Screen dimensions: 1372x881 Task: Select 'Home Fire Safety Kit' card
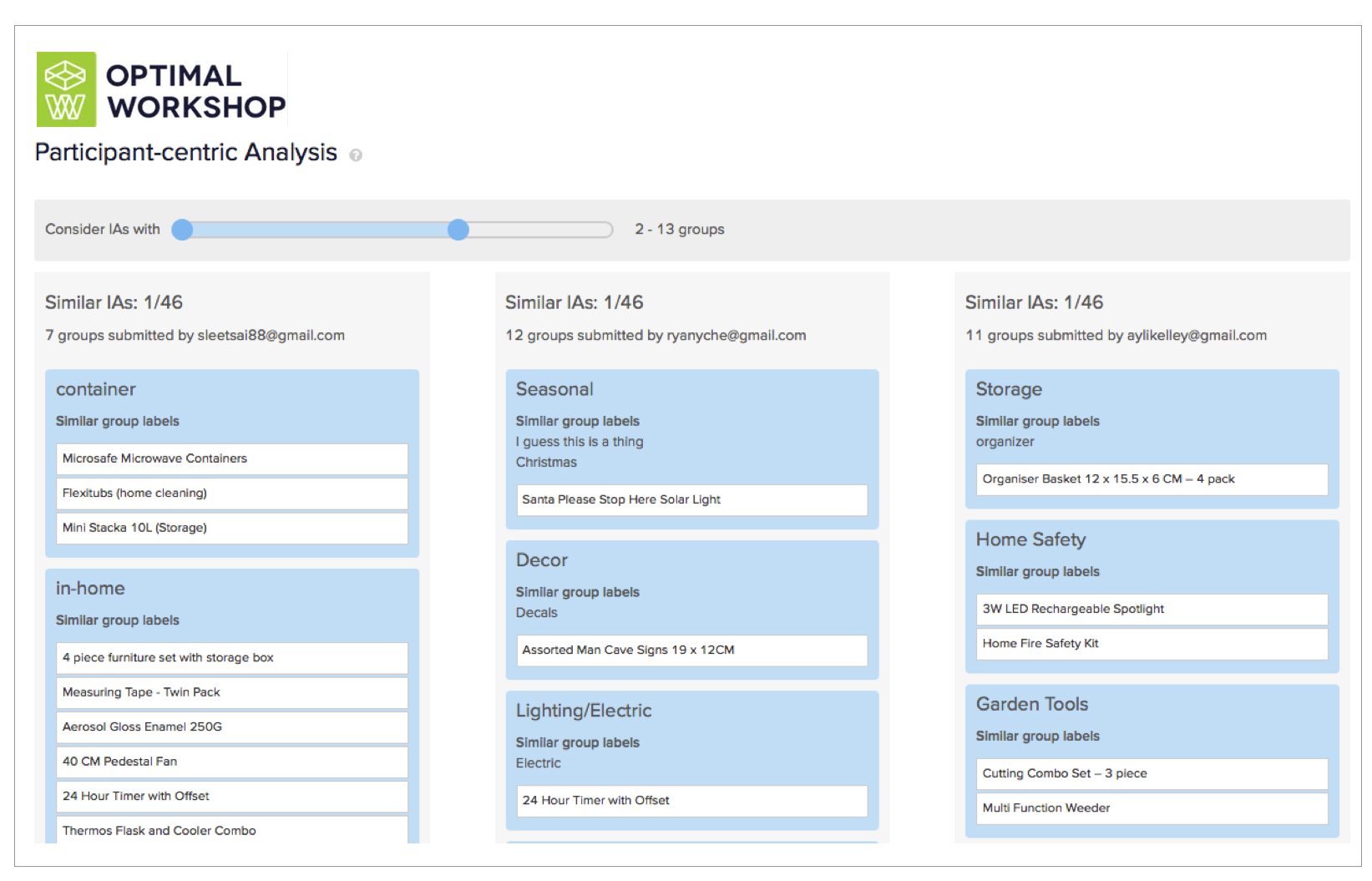1152,644
